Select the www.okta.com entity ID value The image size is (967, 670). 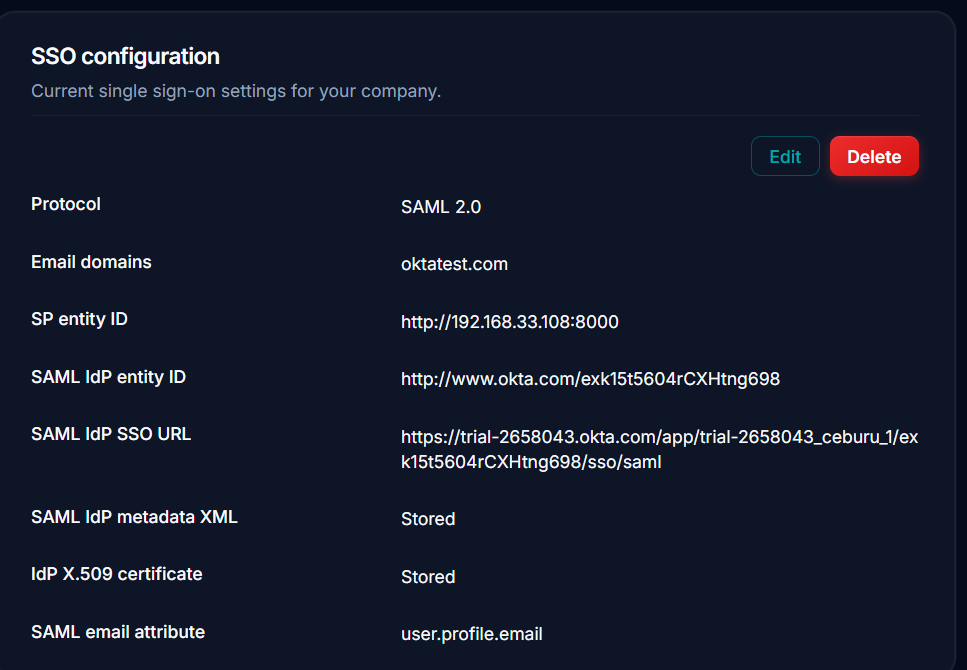[590, 379]
